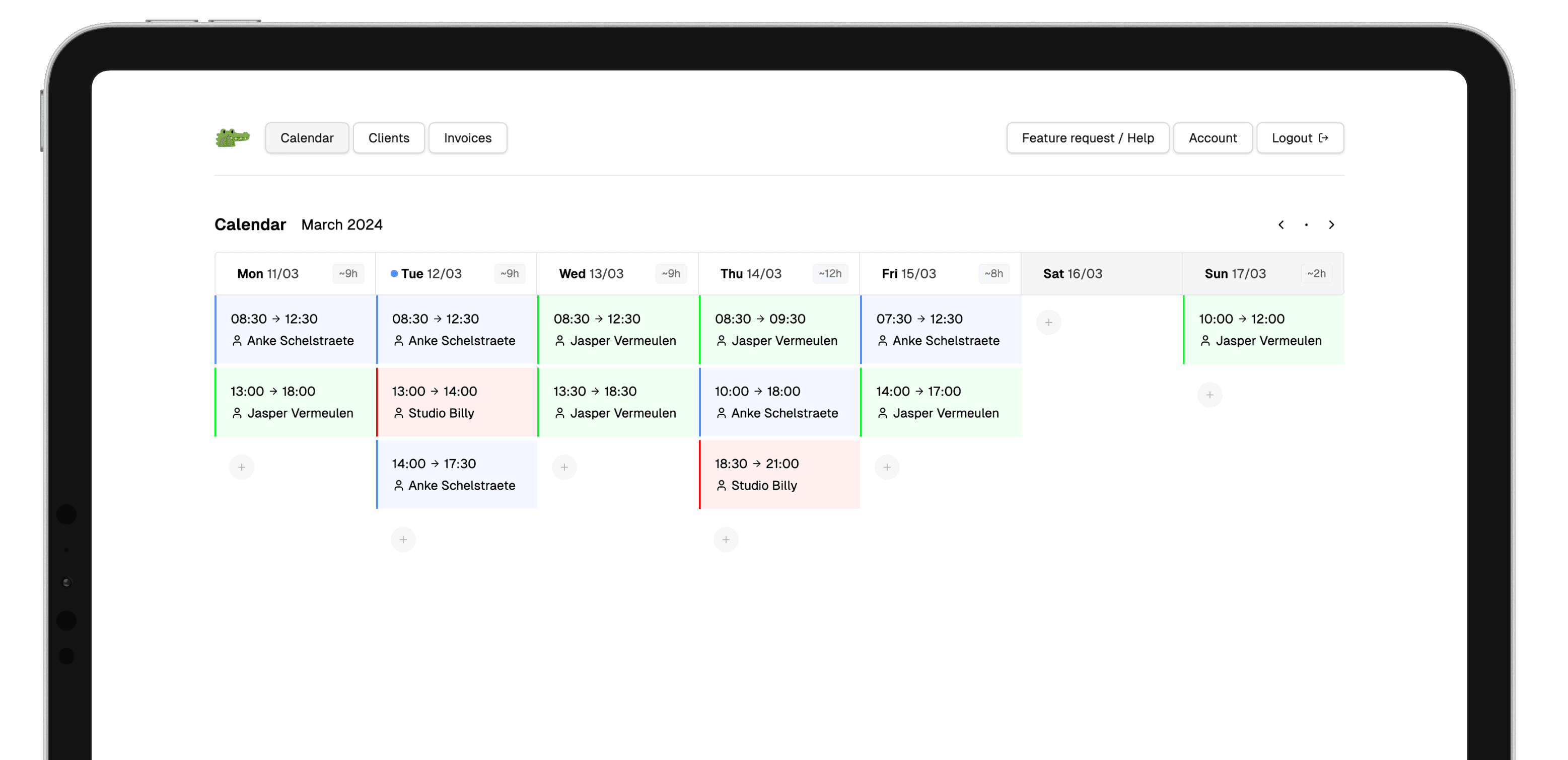
Task: Click the ~9h badge on Monday
Action: tap(348, 274)
